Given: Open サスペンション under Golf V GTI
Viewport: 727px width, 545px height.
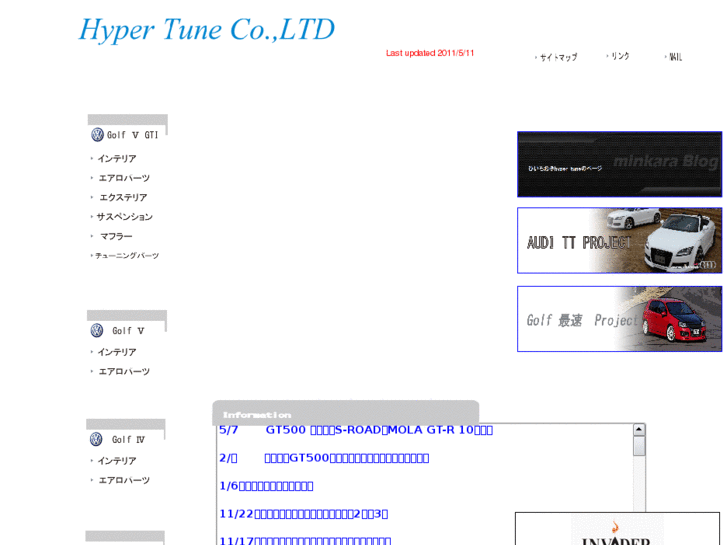Looking at the screenshot, I should pyautogui.click(x=124, y=217).
